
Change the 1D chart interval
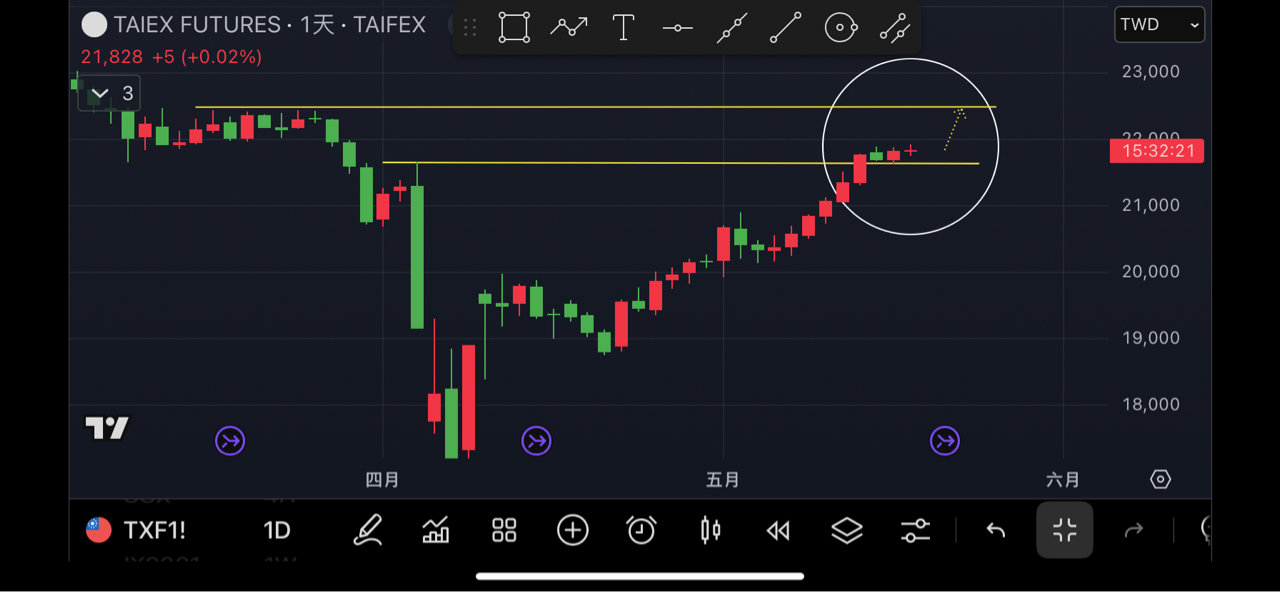tap(277, 530)
